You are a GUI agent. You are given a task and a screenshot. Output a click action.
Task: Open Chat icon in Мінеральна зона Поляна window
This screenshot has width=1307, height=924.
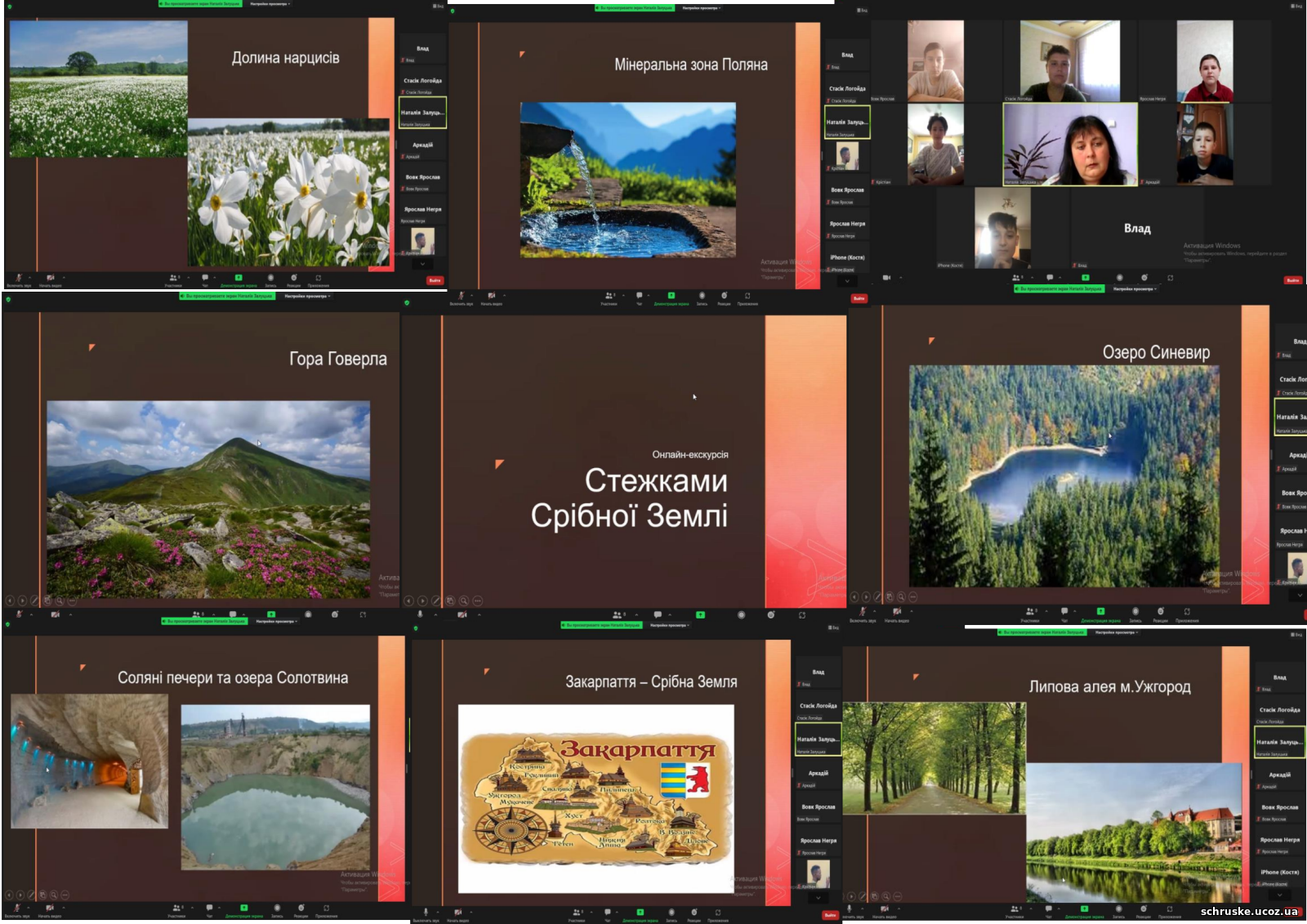pos(640,296)
